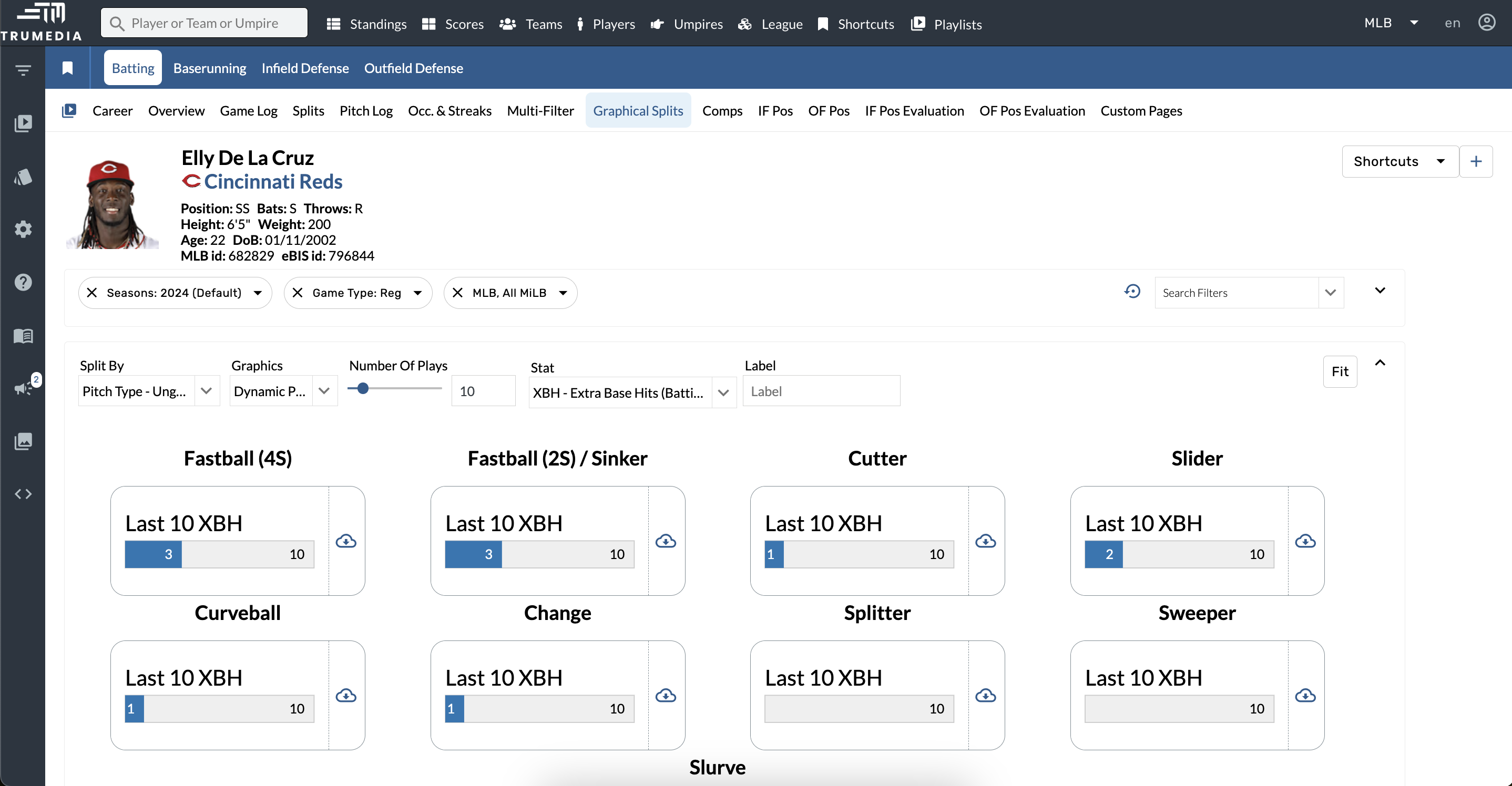Open the user account profile icon
Image resolution: width=1512 pixels, height=786 pixels.
pos(1486,23)
